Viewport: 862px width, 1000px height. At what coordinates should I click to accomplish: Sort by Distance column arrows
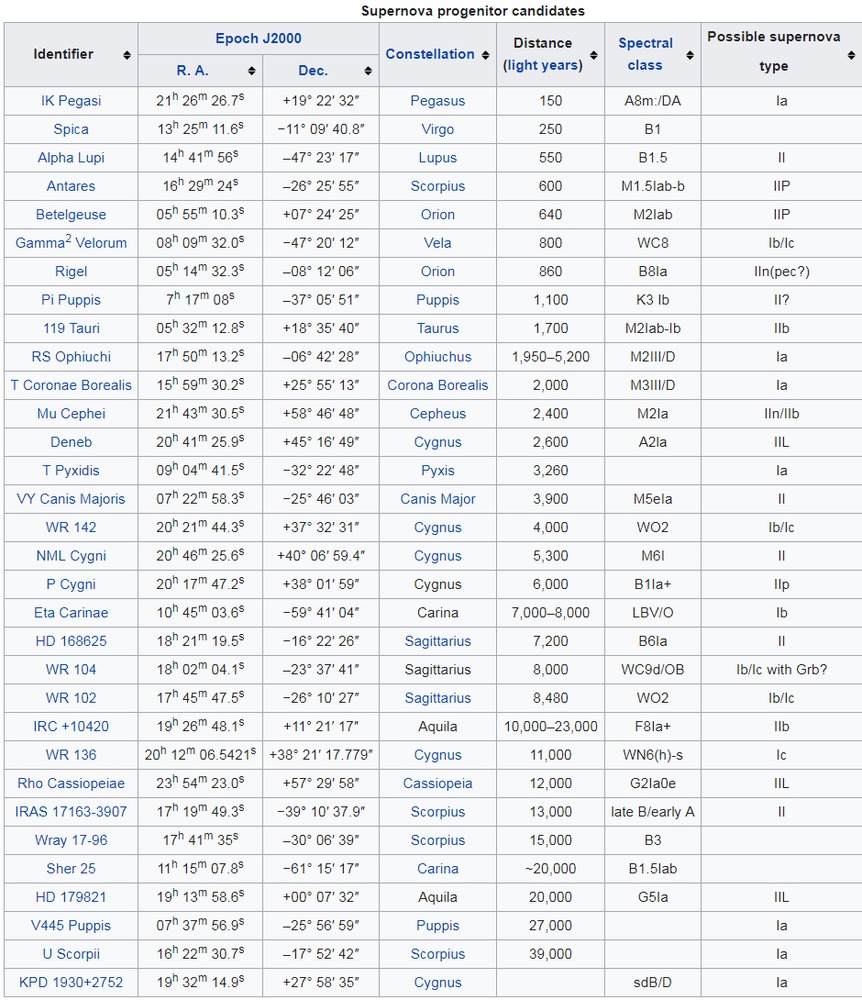pos(593,55)
